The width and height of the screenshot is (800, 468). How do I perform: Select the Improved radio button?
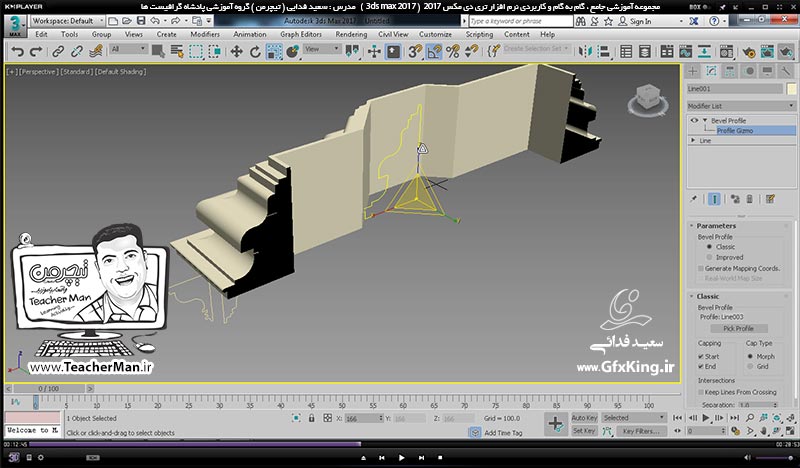[709, 257]
